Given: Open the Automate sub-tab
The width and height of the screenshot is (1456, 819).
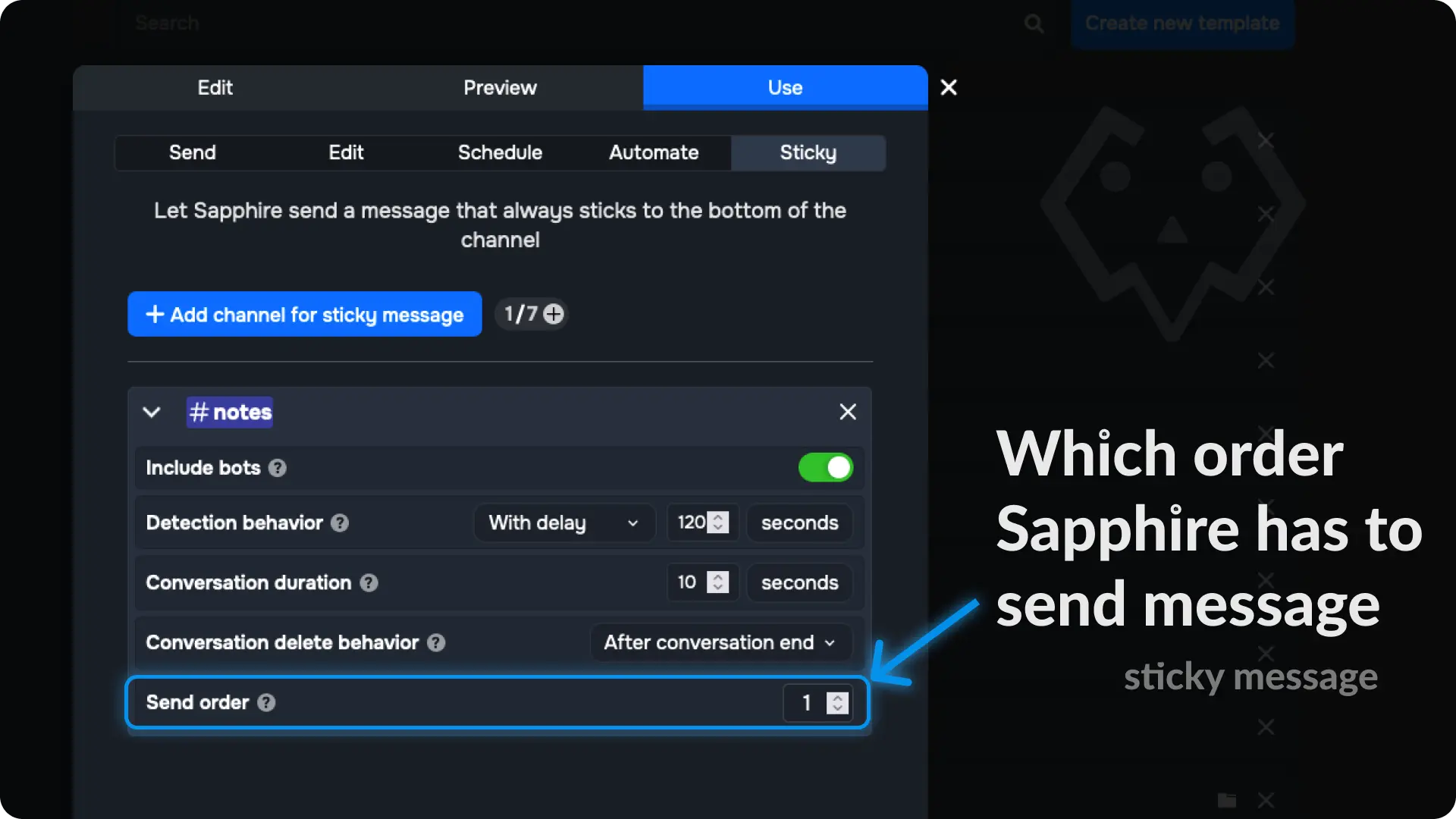Looking at the screenshot, I should click(x=654, y=152).
